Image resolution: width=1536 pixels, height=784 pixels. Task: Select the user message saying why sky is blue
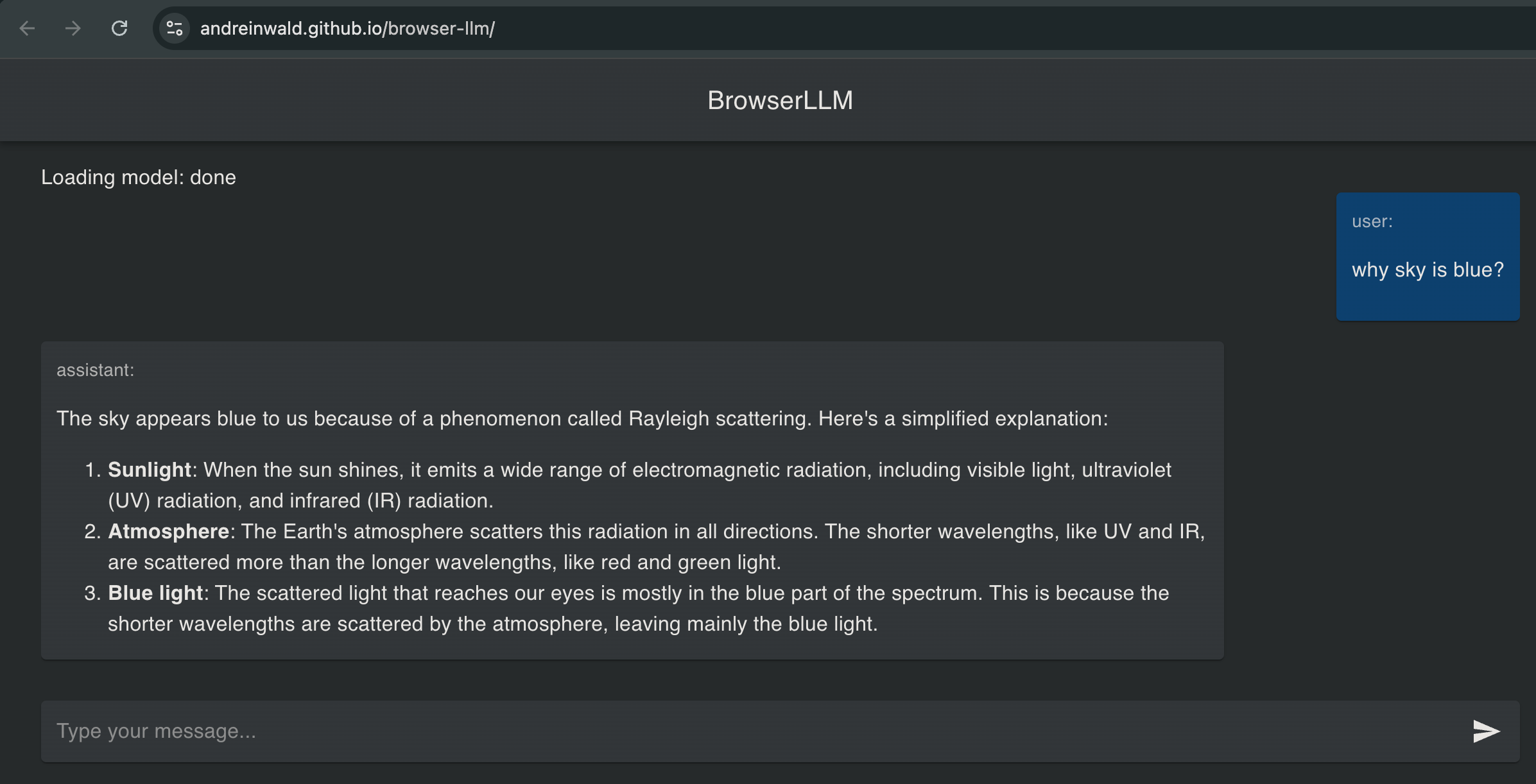pyautogui.click(x=1427, y=270)
